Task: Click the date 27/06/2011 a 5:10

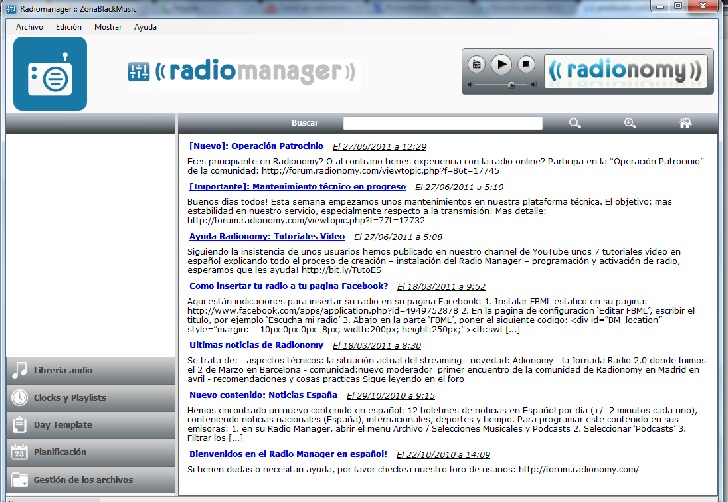Action: [x=459, y=187]
